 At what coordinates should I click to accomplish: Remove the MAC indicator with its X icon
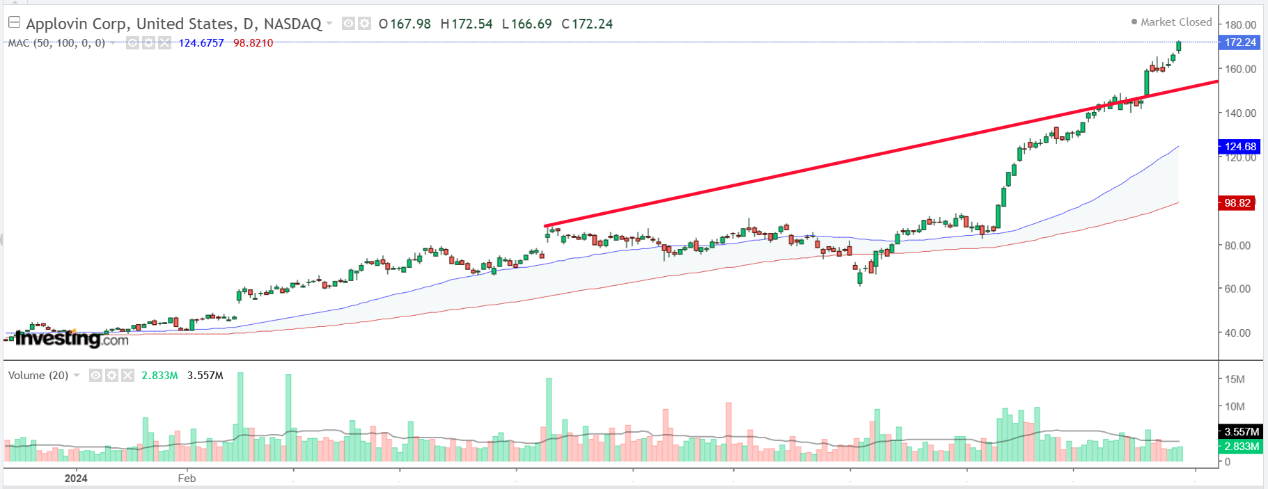point(164,42)
